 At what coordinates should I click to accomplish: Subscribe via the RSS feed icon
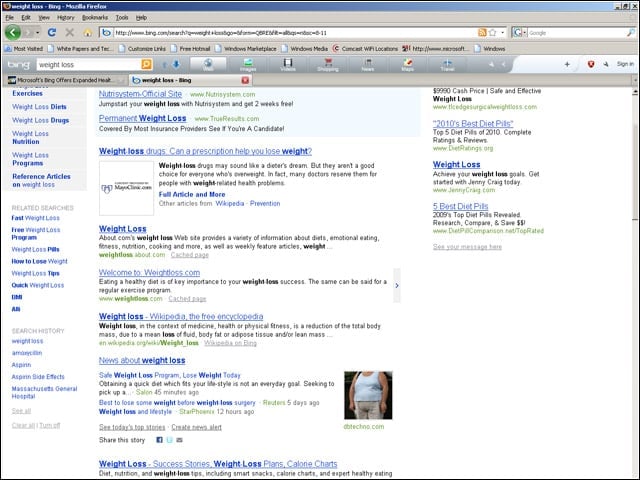(x=482, y=33)
